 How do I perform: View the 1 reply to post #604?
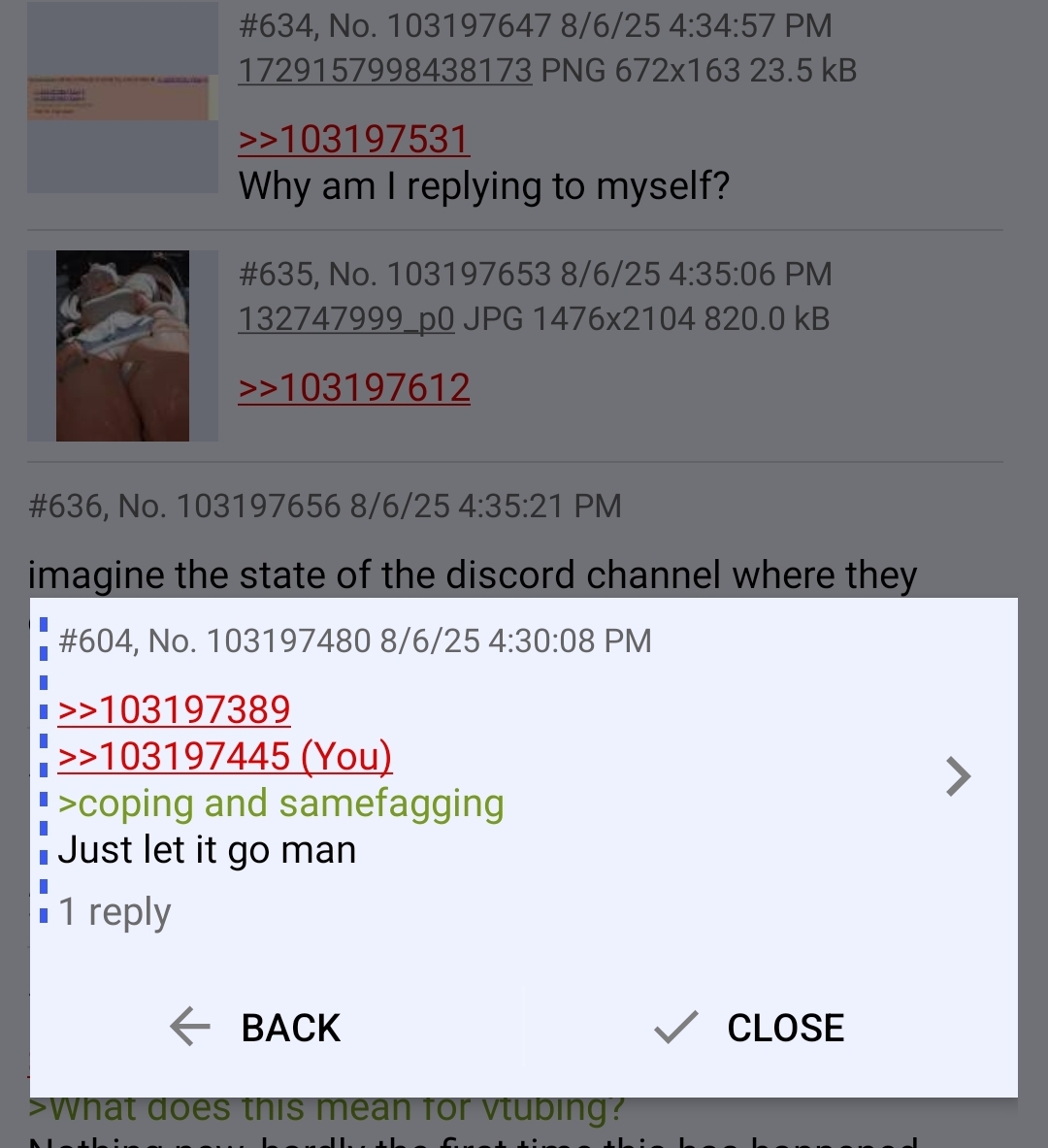tap(115, 912)
